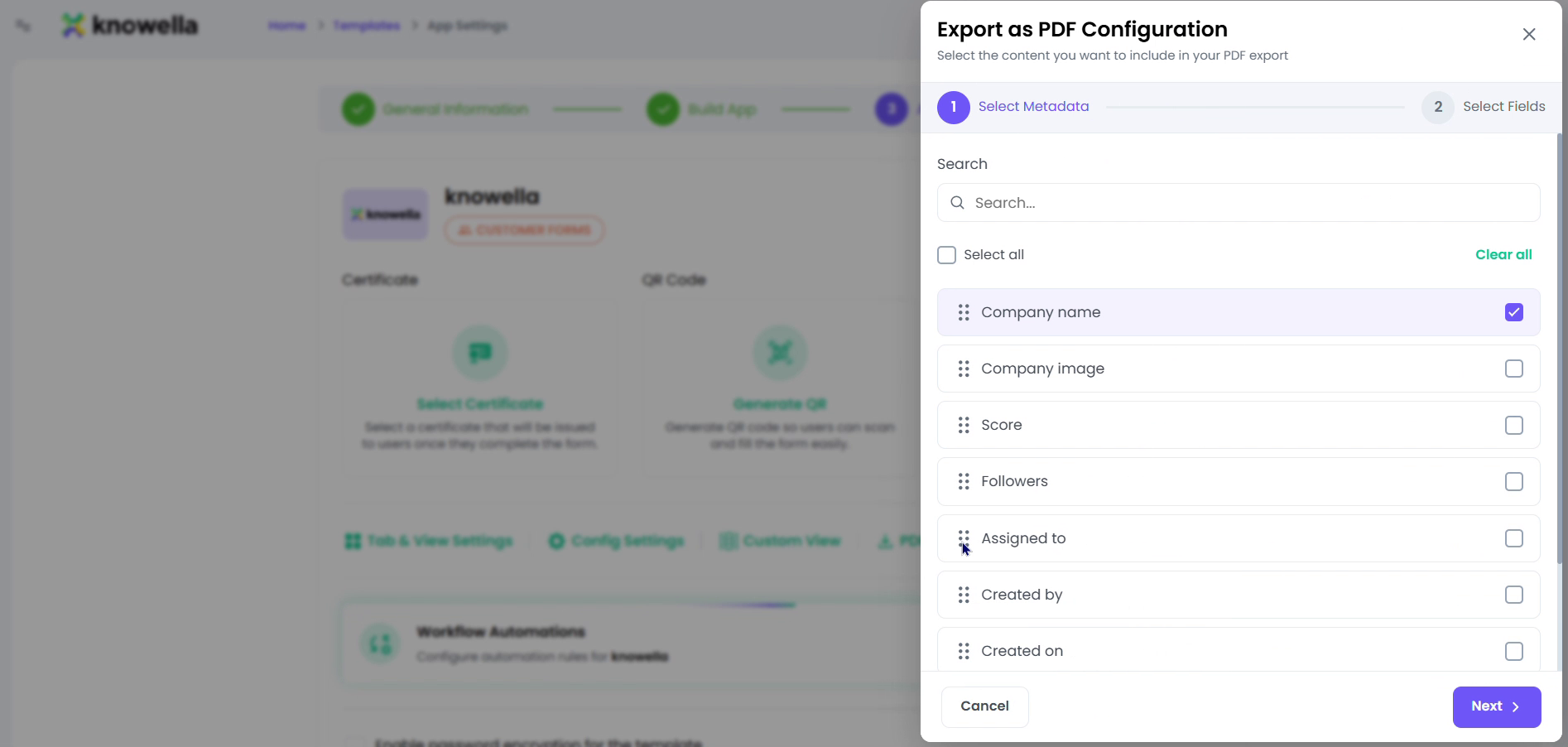The height and width of the screenshot is (747, 1568).
Task: Click the knowella app thumbnail
Action: coord(385,214)
